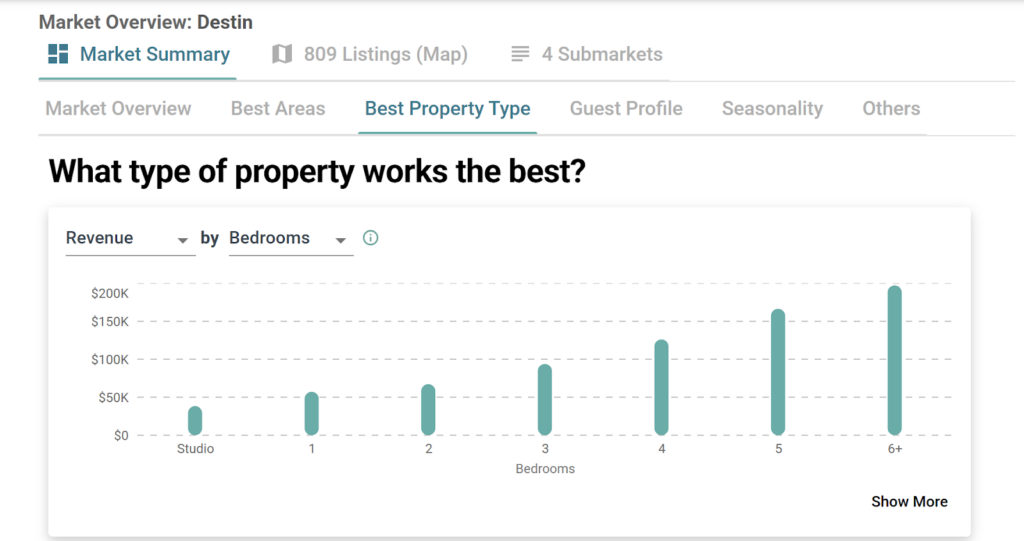Image resolution: width=1024 pixels, height=541 pixels.
Task: Open the Best Areas tab
Action: tap(278, 109)
